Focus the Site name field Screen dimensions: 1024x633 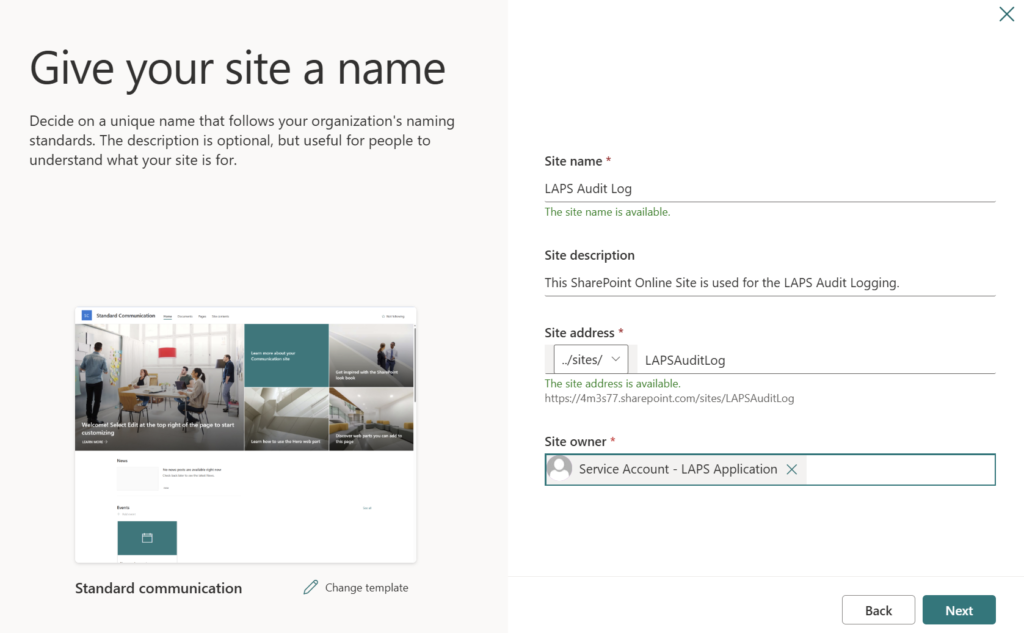(x=768, y=188)
